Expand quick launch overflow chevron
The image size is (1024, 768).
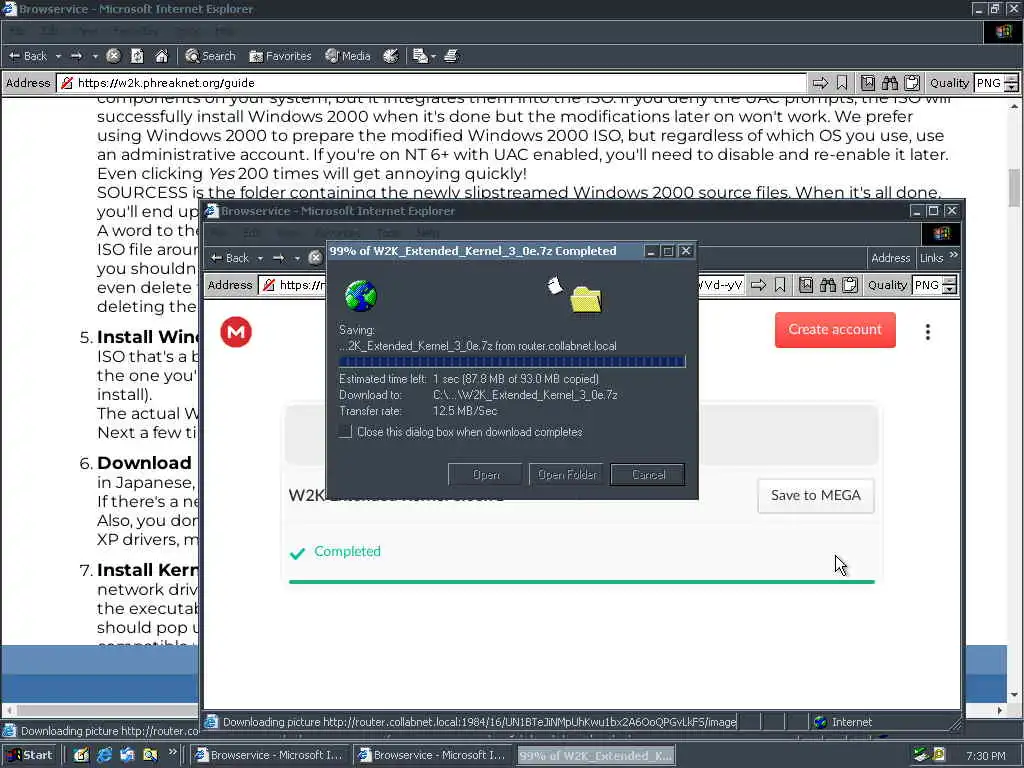tap(172, 752)
